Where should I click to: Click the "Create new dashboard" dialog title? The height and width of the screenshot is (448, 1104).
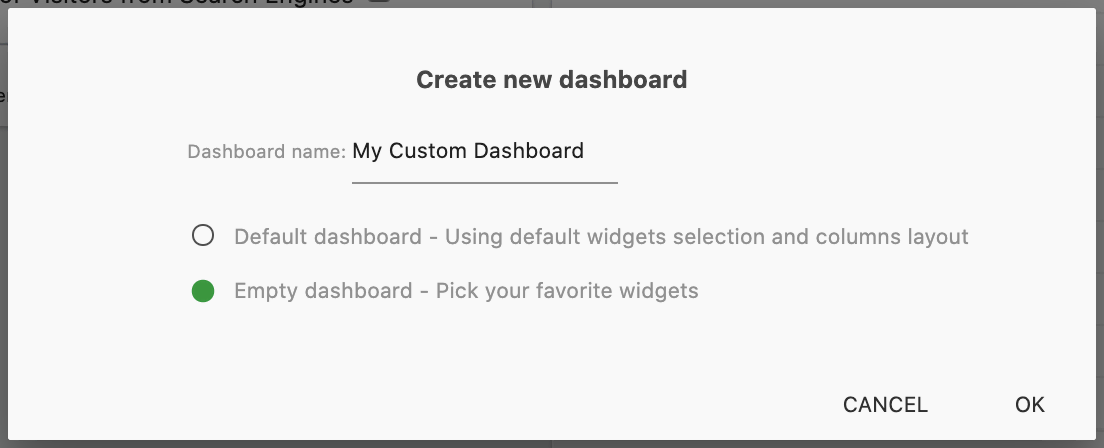coord(551,80)
